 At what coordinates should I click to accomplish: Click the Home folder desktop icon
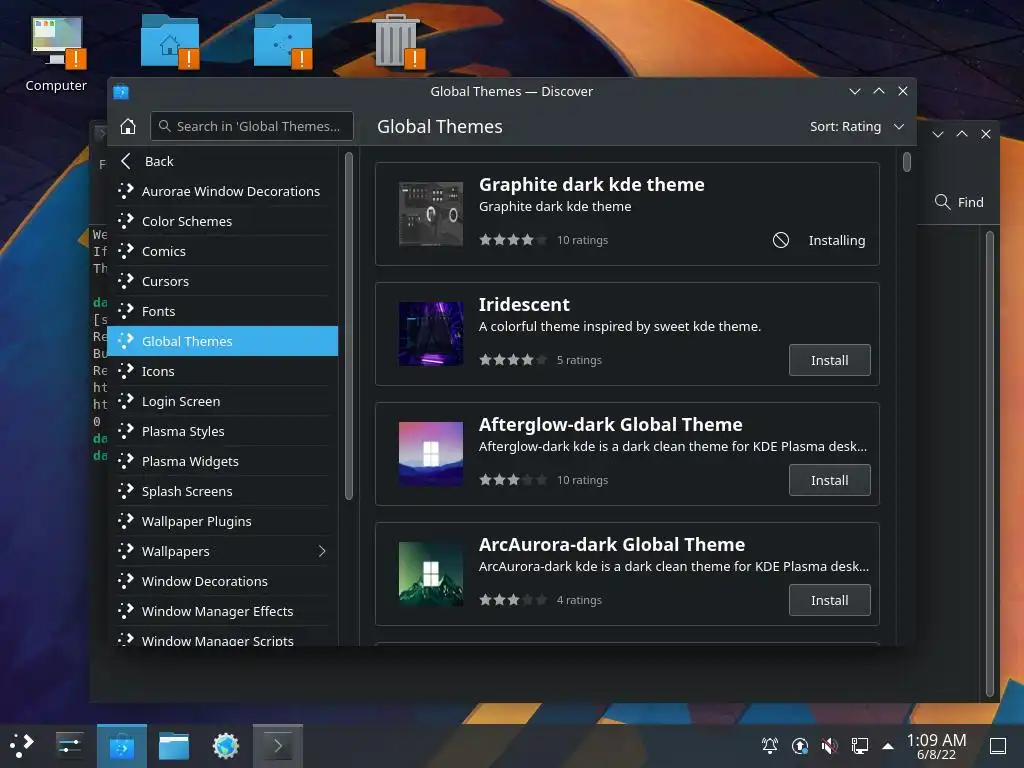(170, 40)
